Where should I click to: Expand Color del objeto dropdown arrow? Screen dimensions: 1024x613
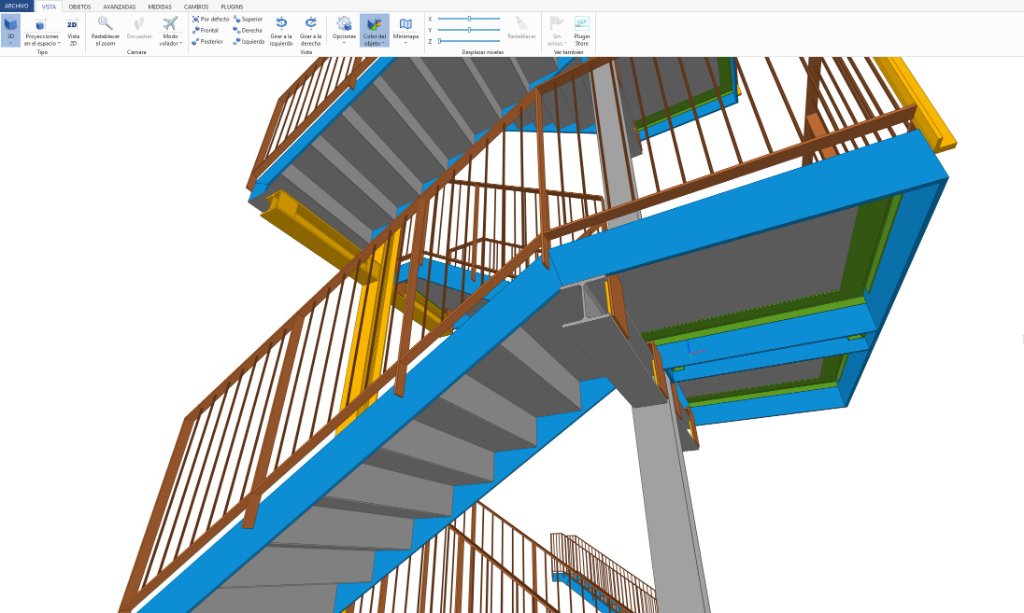tap(383, 44)
